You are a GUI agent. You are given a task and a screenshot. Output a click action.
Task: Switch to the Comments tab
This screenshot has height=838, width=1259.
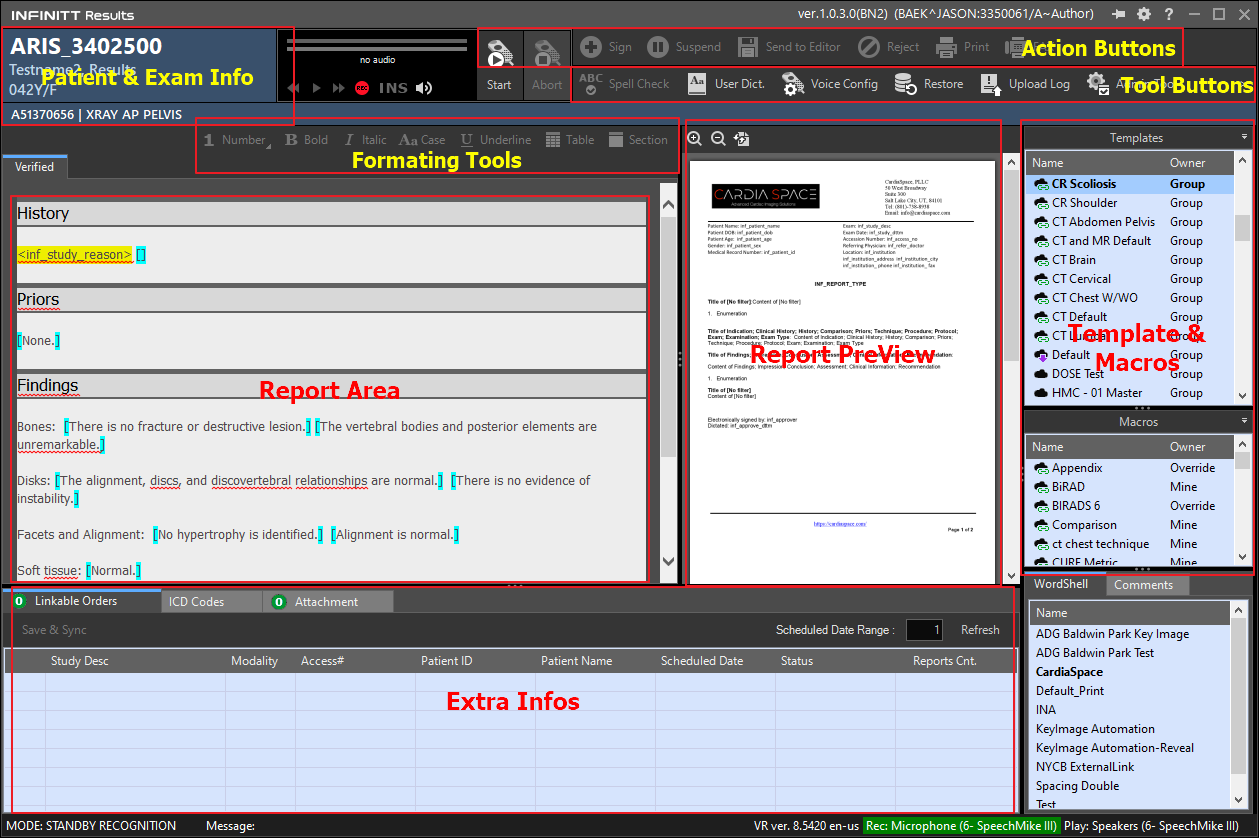[x=1143, y=585]
